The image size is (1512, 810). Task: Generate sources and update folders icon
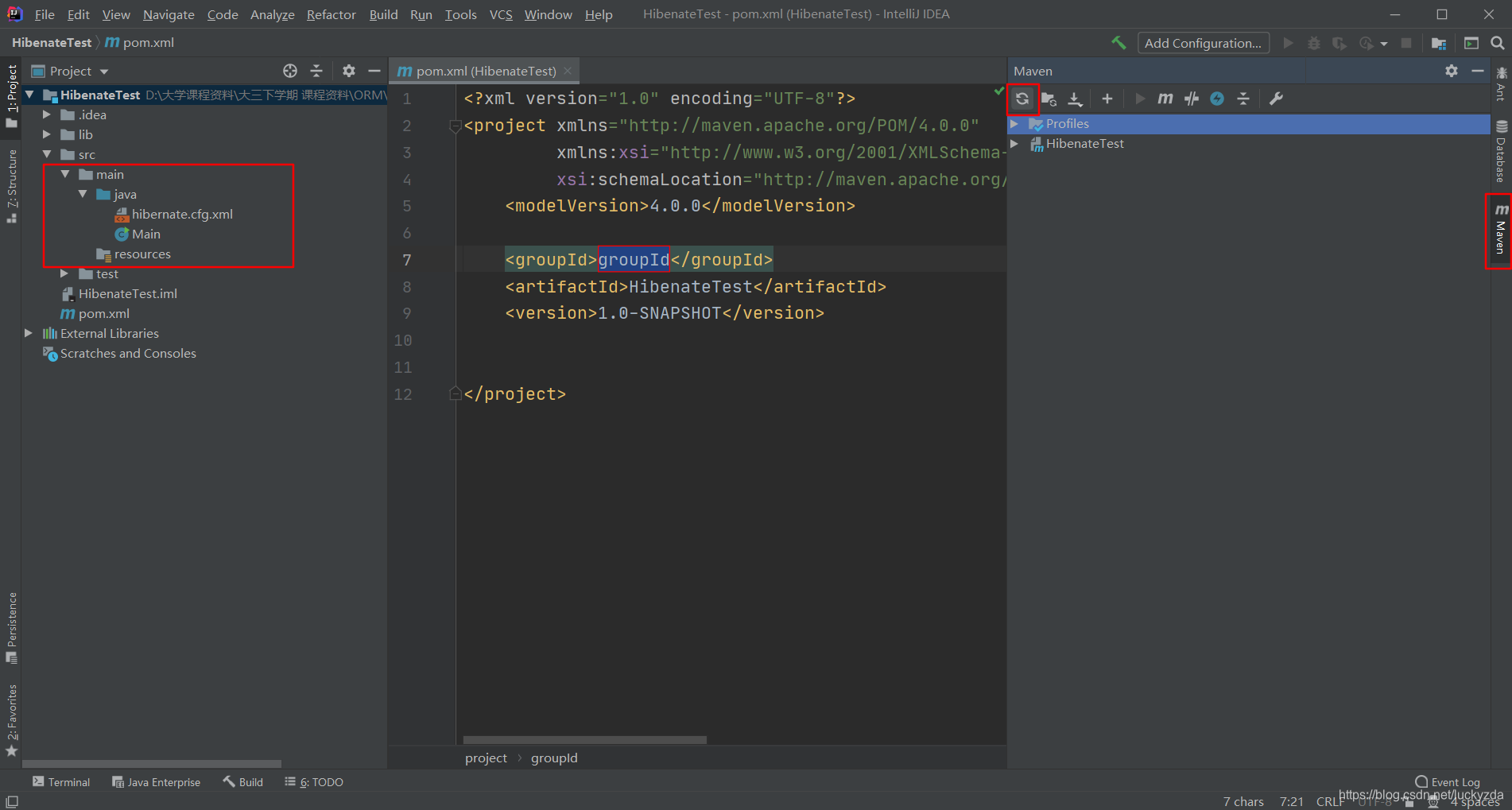1049,99
